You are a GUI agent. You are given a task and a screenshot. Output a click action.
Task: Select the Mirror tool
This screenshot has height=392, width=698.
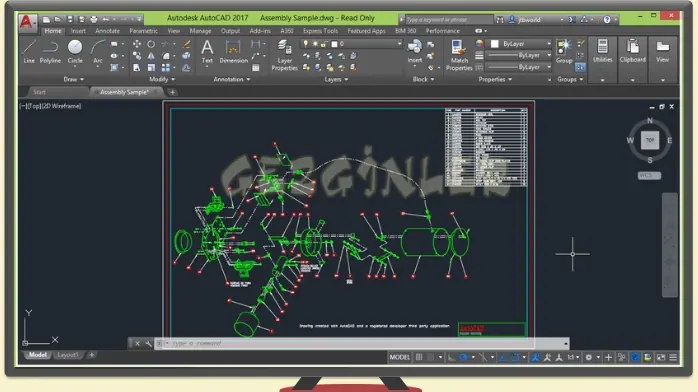point(151,56)
